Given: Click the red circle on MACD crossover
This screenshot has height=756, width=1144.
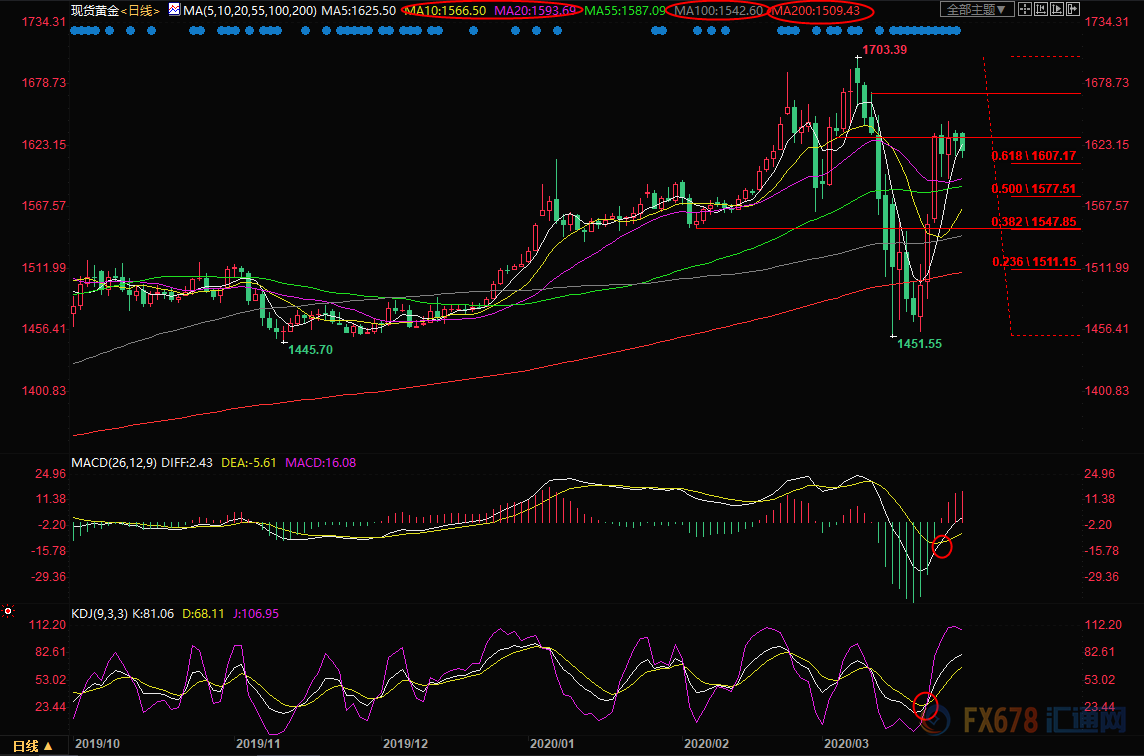Looking at the screenshot, I should click(942, 547).
